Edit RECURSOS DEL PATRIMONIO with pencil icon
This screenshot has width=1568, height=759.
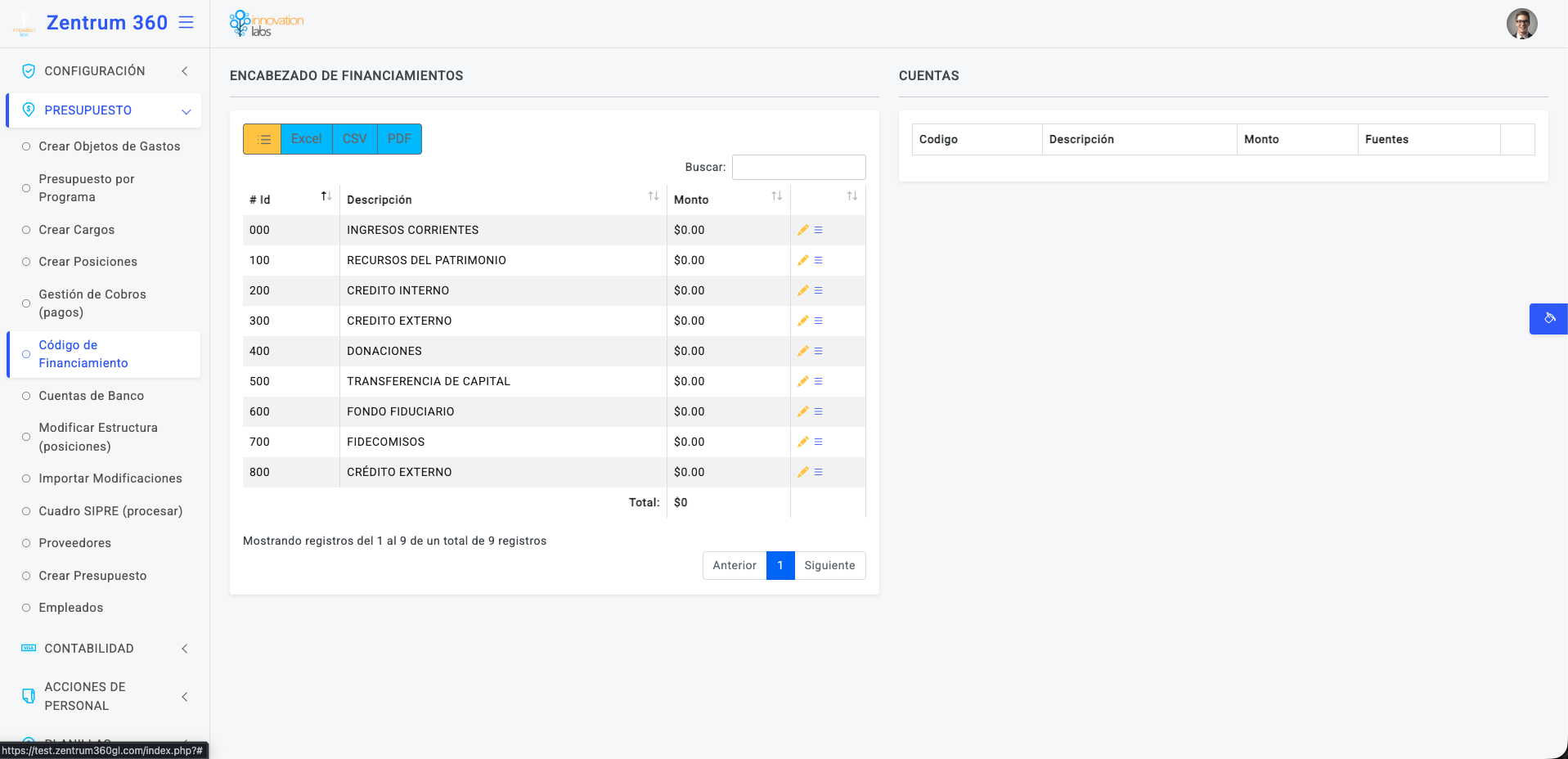[x=803, y=260]
